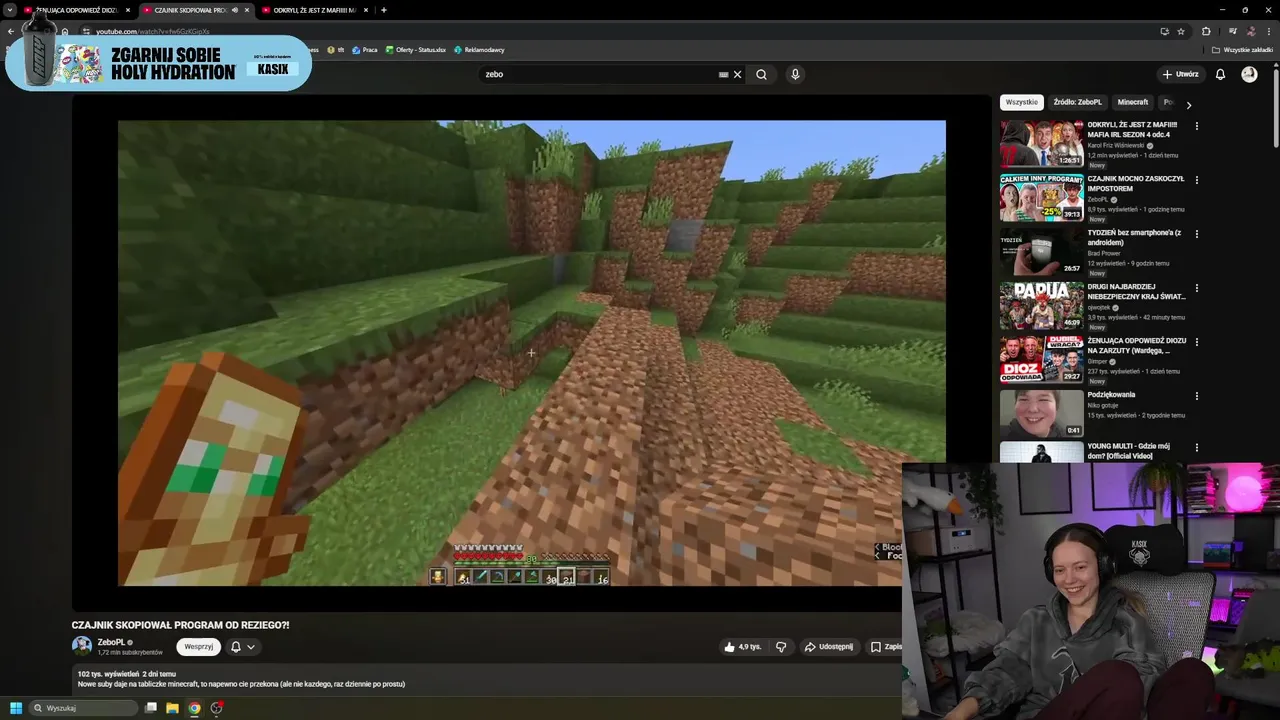The width and height of the screenshot is (1280, 720).
Task: Close the ŻENUJĄCA ODPOWIEDŹ DIOZU tab
Action: pos(128,10)
